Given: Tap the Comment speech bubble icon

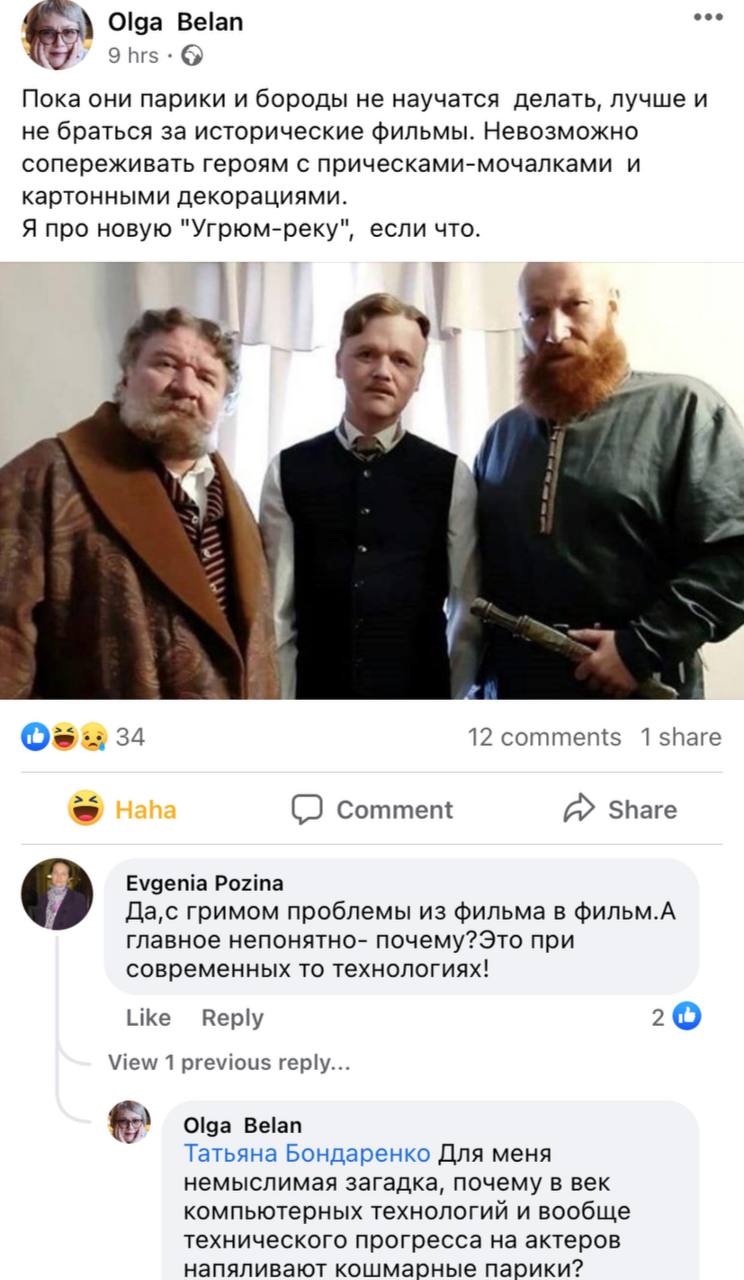Looking at the screenshot, I should [x=307, y=809].
